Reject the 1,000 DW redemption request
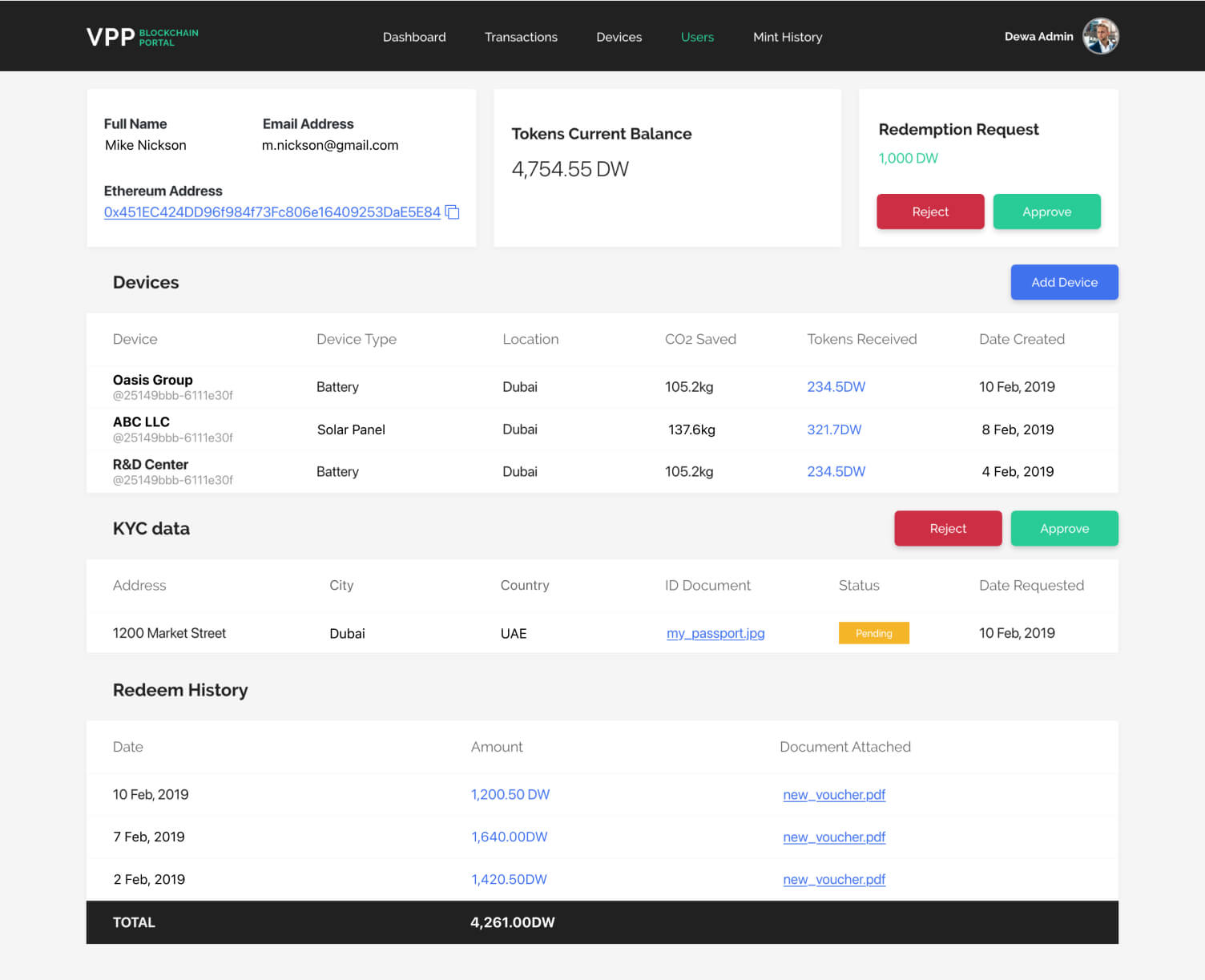This screenshot has width=1205, height=980. coord(930,212)
